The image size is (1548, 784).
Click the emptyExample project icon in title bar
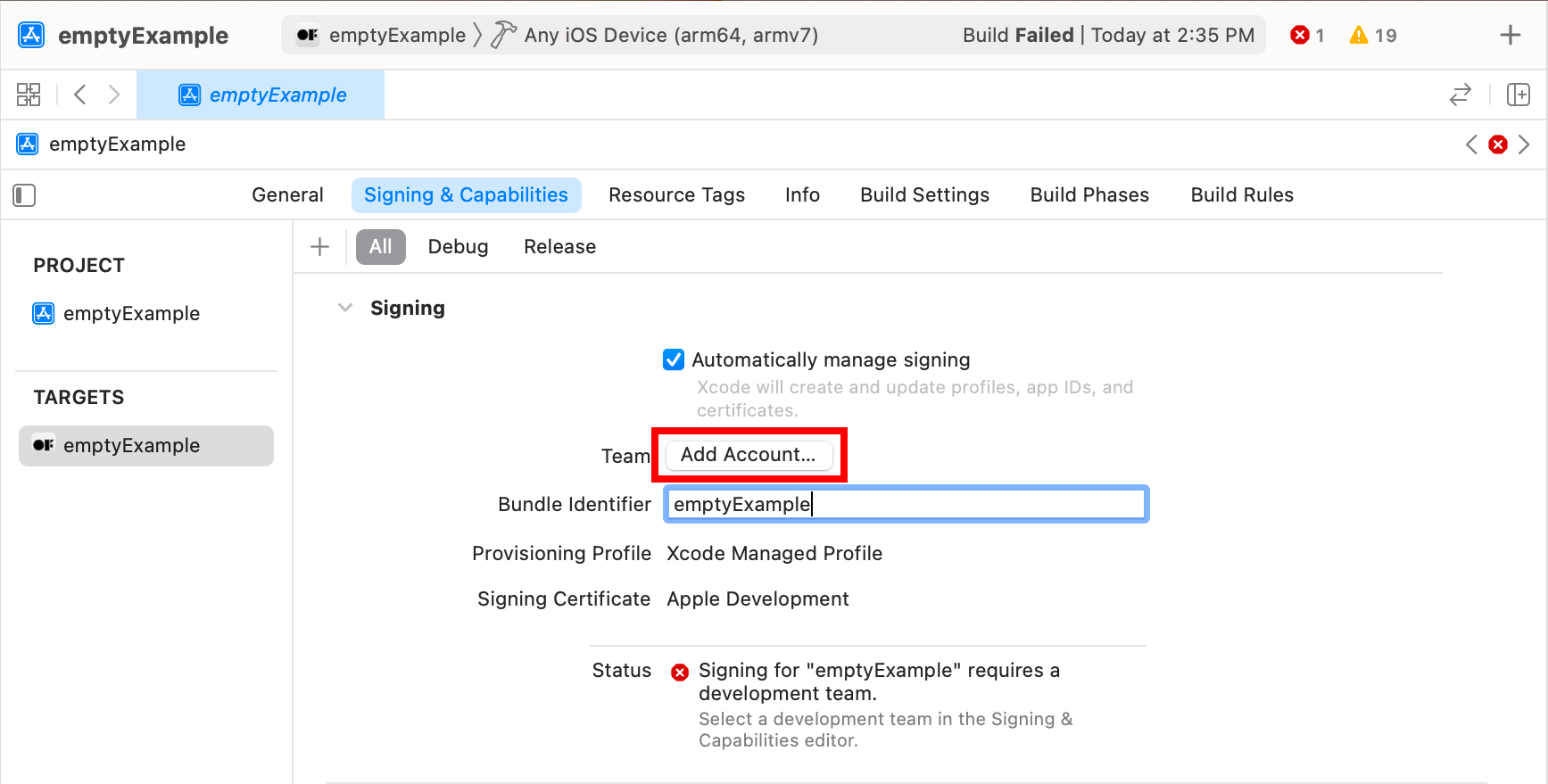pos(31,35)
